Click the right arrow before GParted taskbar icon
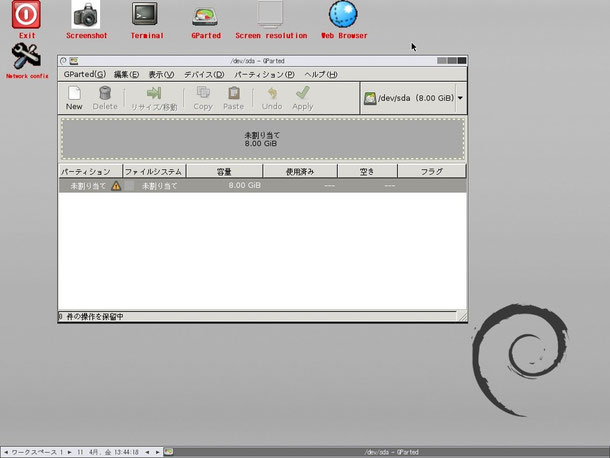 click(157, 452)
